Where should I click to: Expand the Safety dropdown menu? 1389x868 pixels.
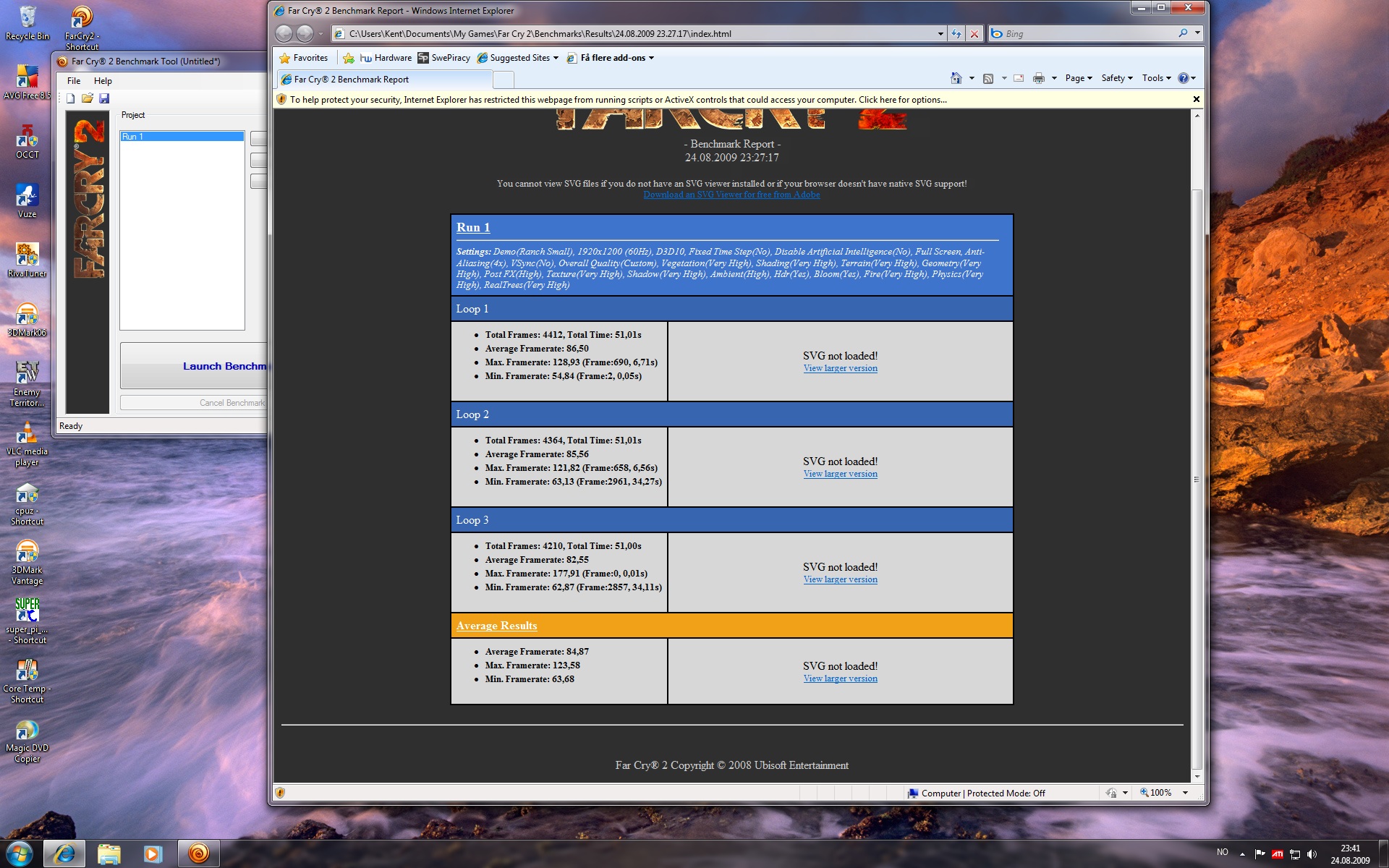[1116, 78]
